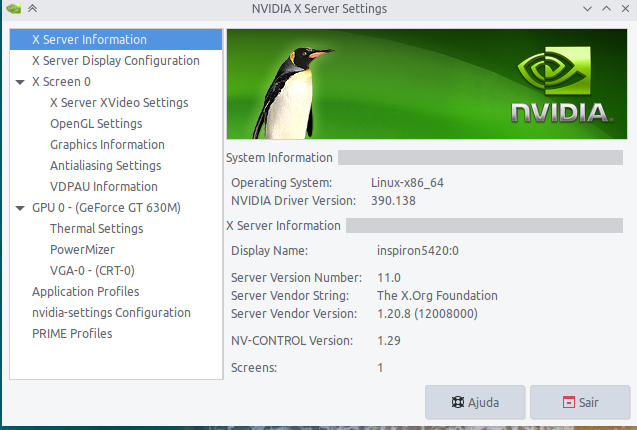637x430 pixels.
Task: Maximize the NVIDIA settings window
Action: [x=607, y=9]
